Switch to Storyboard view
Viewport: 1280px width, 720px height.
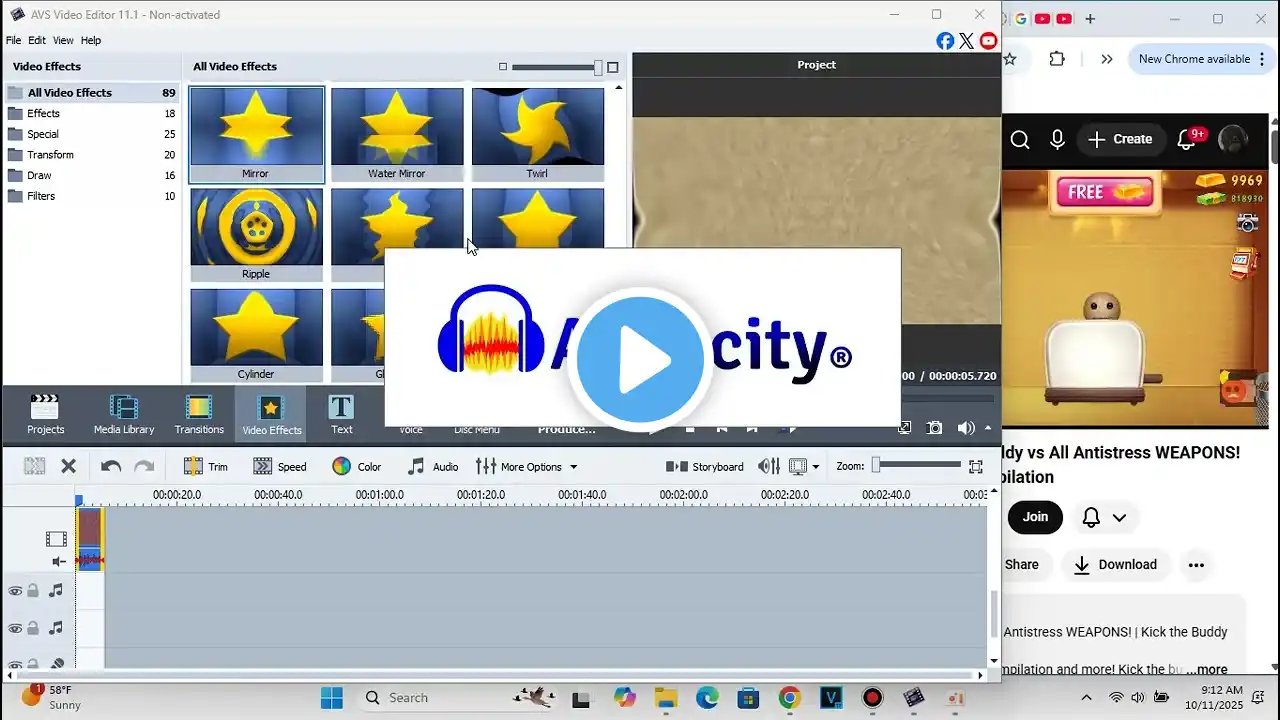point(705,466)
